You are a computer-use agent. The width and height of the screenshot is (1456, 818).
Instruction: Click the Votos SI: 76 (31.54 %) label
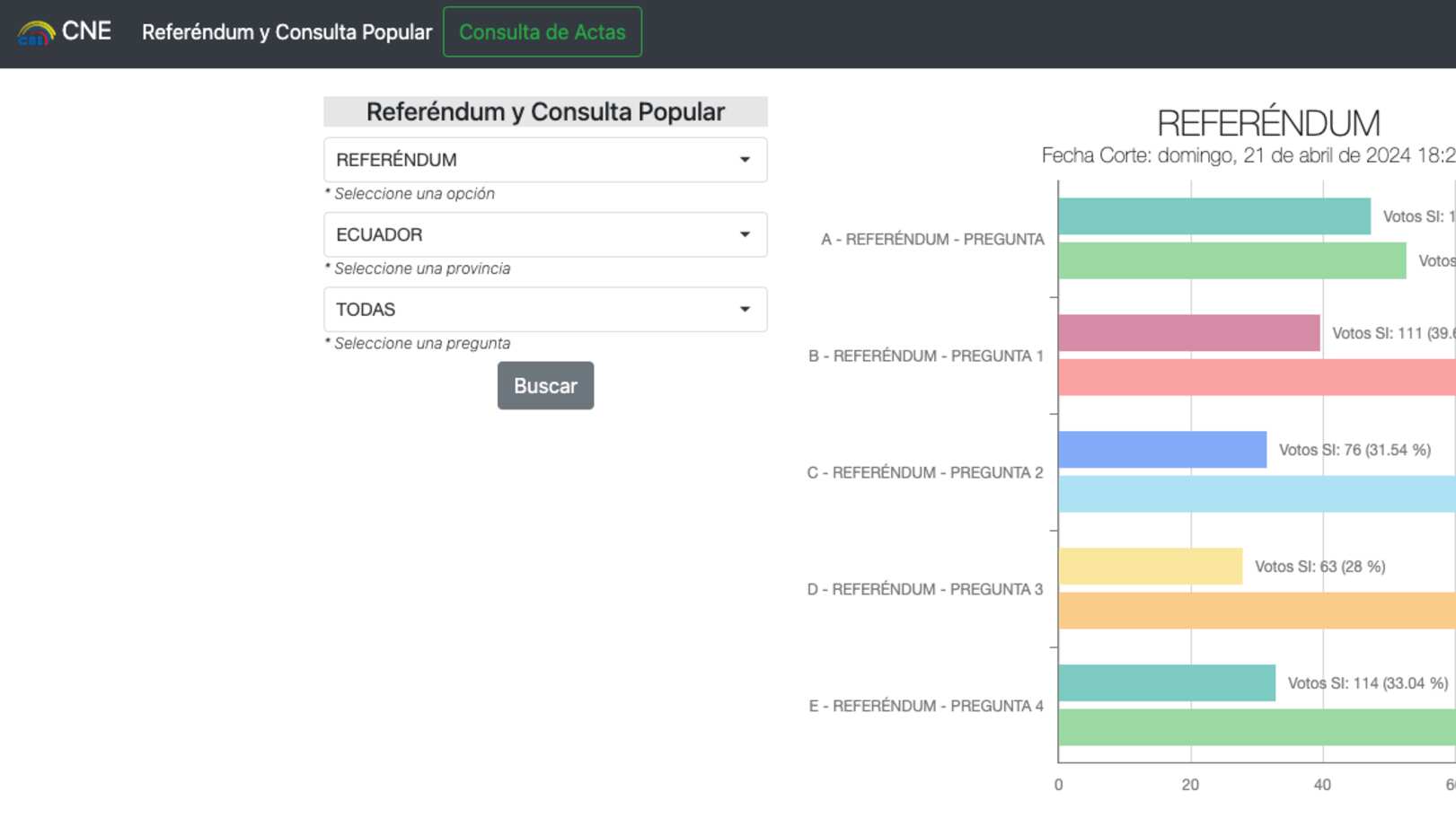click(1354, 450)
